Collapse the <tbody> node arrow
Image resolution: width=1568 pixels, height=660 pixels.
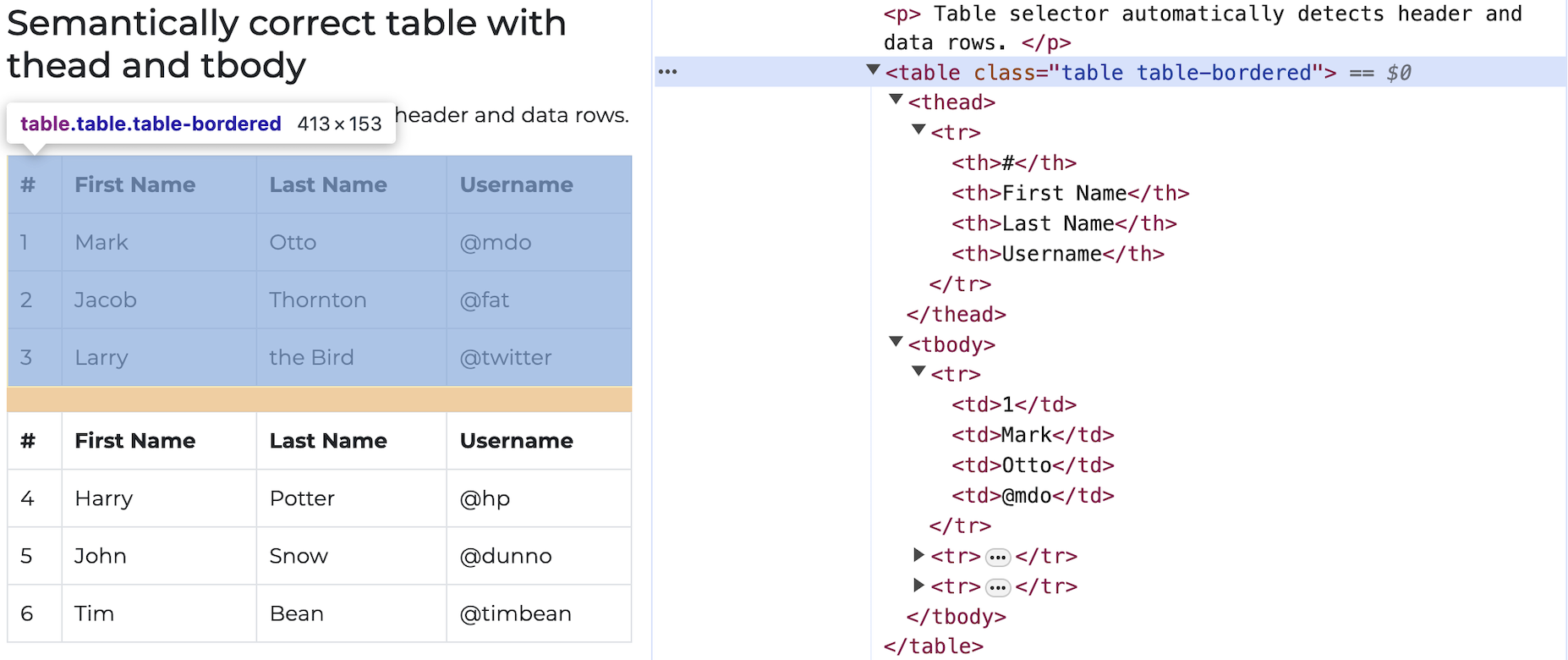coord(896,343)
